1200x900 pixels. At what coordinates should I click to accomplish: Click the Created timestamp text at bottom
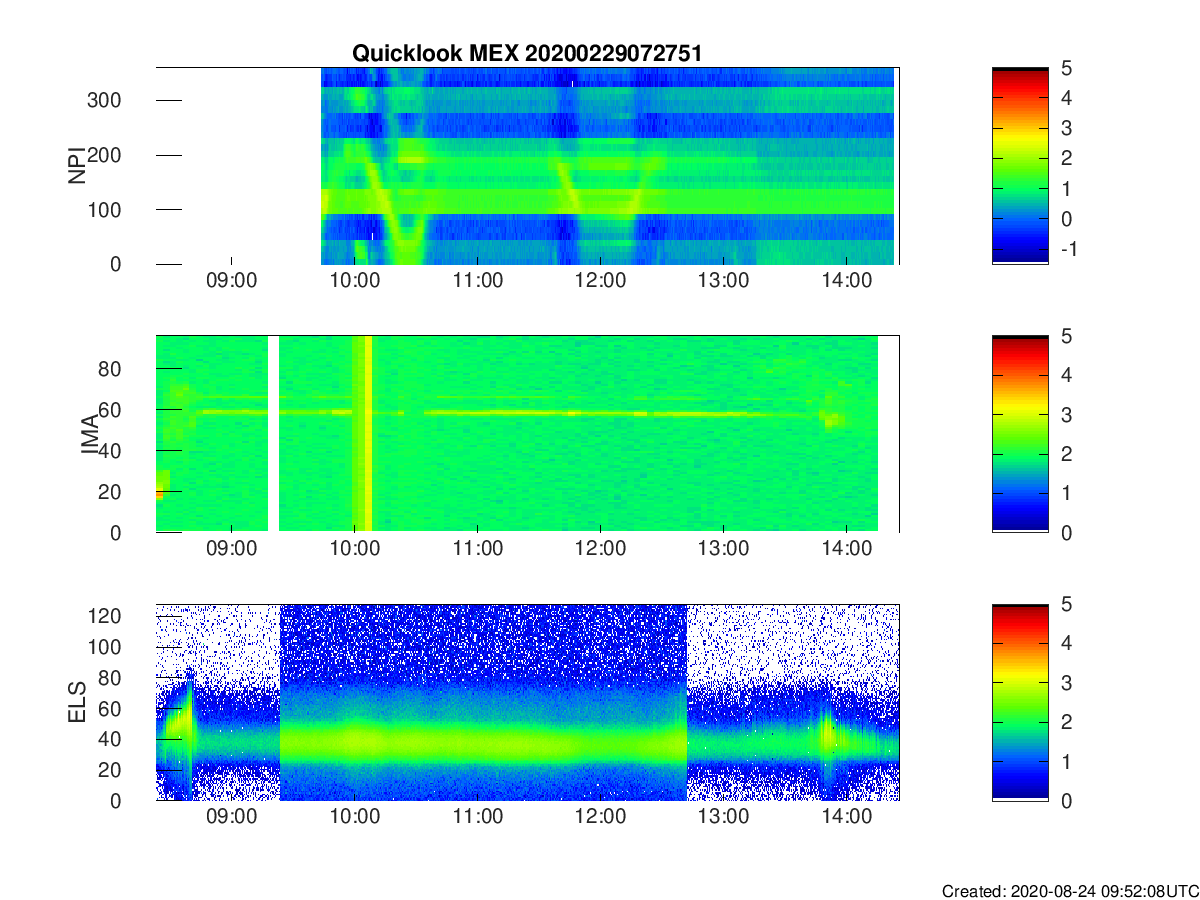(1069, 890)
